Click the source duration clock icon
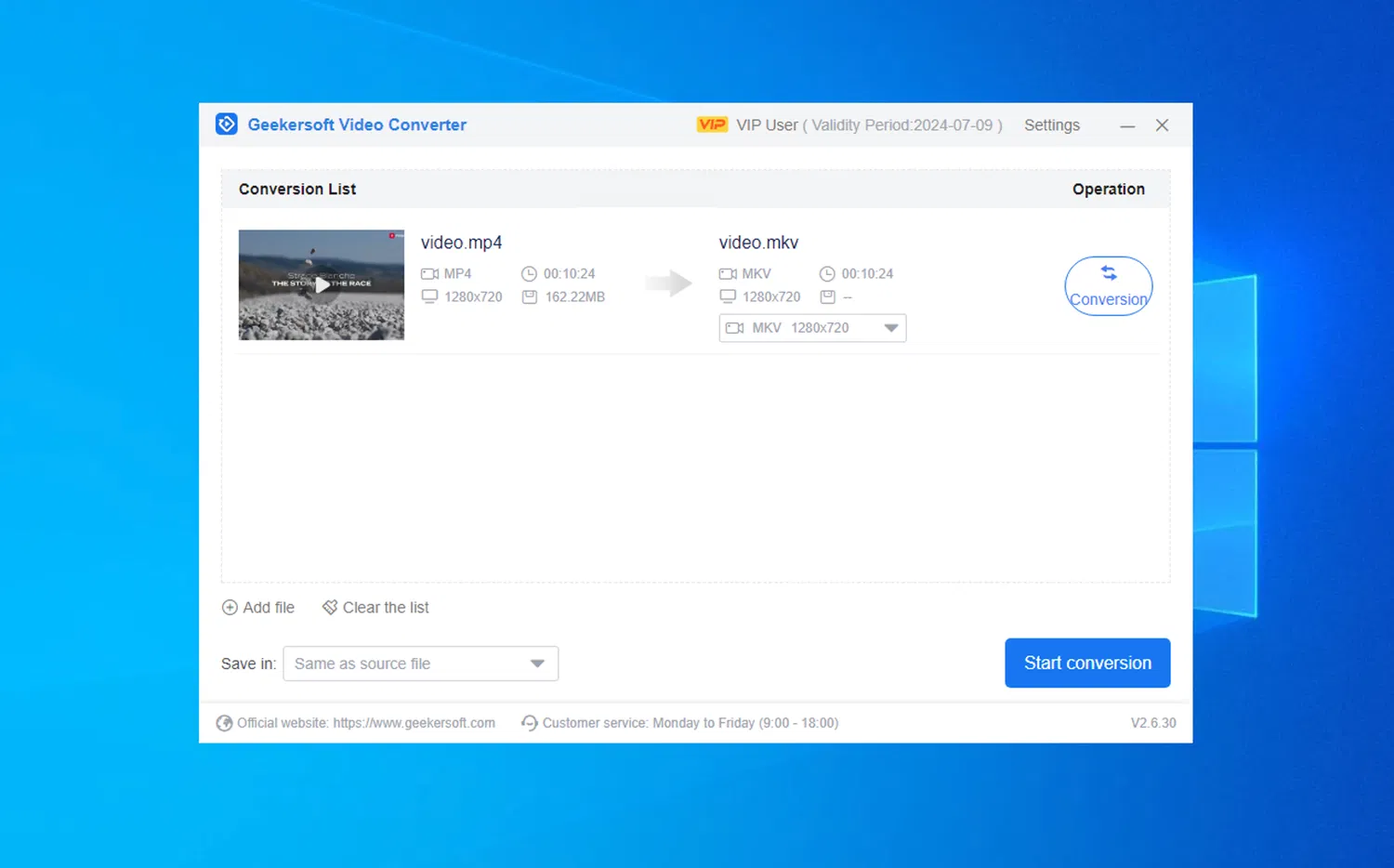The height and width of the screenshot is (868, 1394). (529, 274)
